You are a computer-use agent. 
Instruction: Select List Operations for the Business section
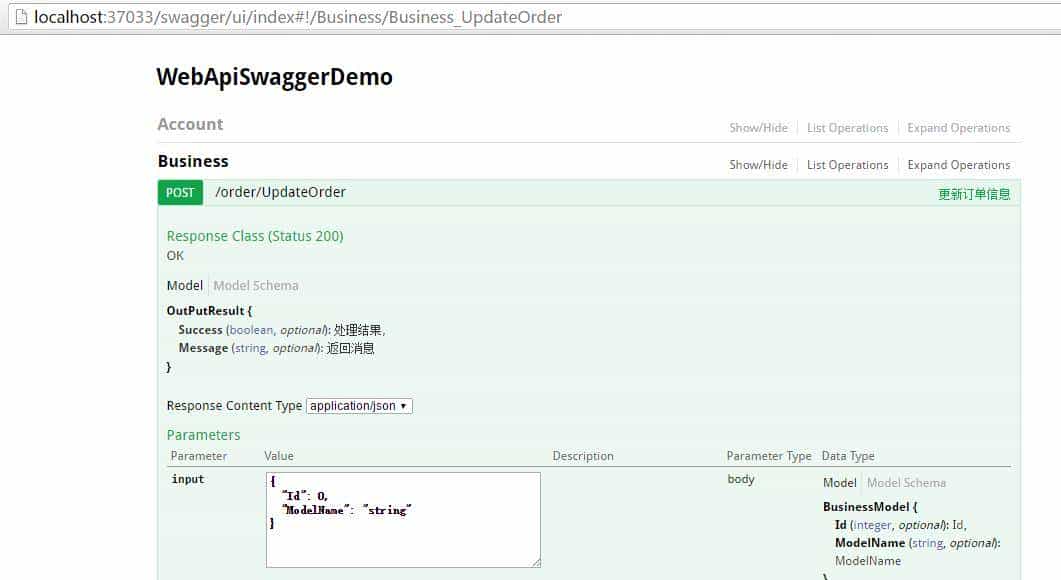847,164
